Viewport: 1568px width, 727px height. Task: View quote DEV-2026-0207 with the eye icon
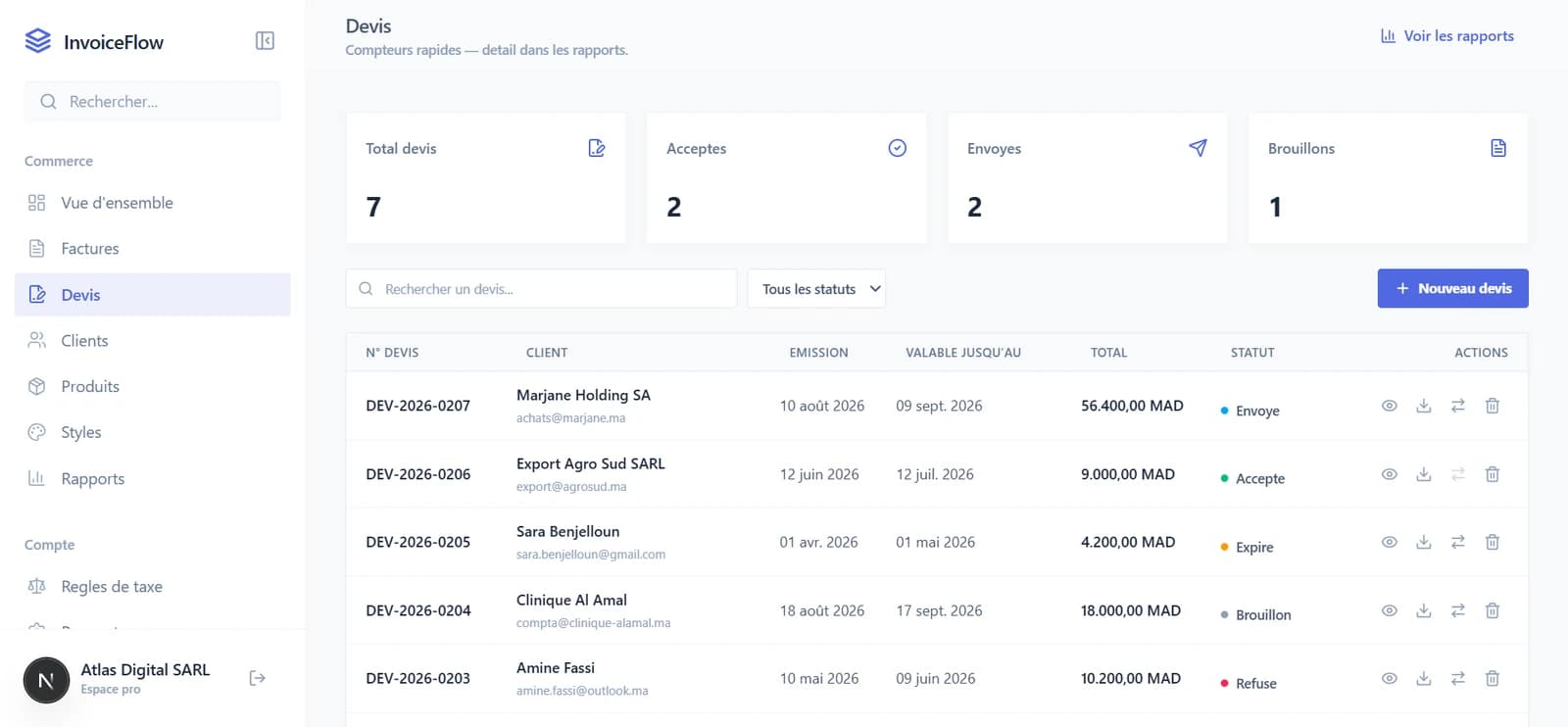1390,406
